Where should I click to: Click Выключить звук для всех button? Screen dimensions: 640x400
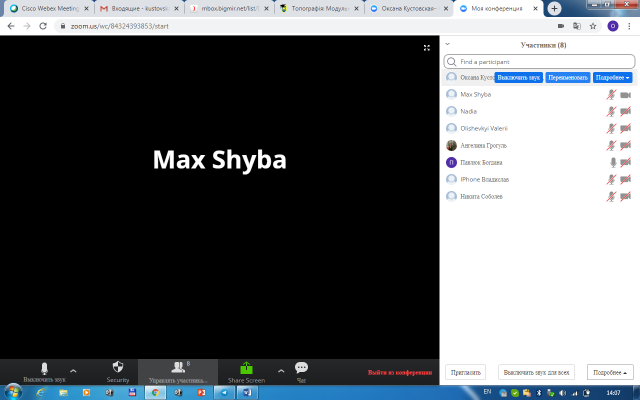pyautogui.click(x=536, y=372)
